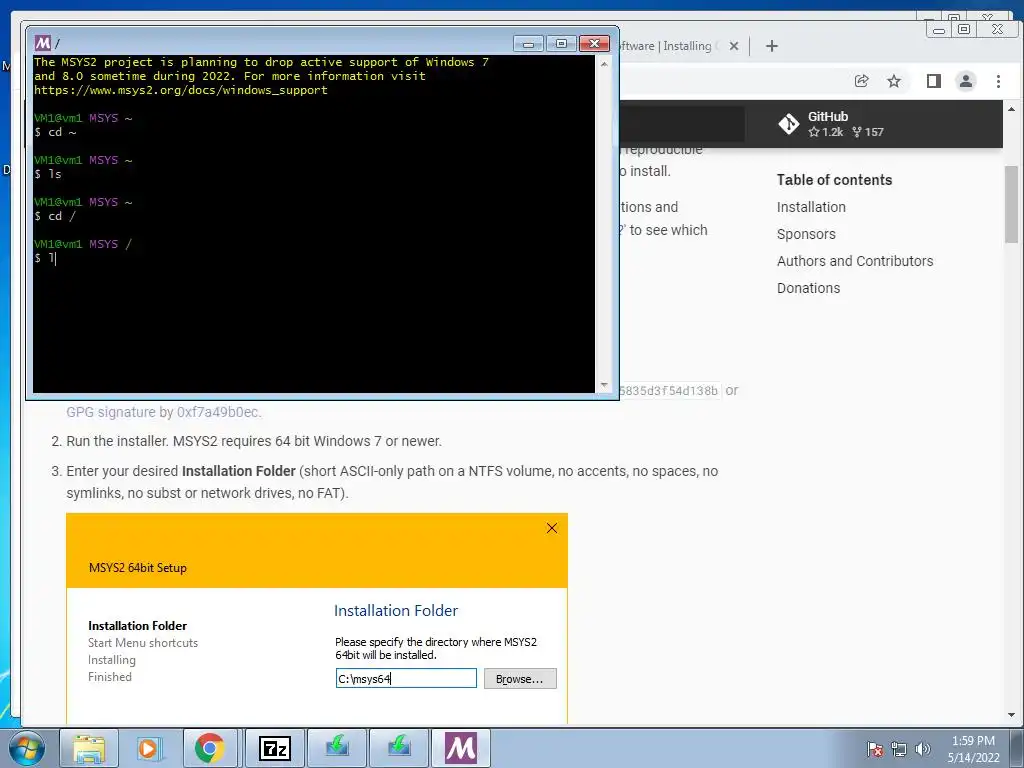Minimize the MSYS2 terminal window
The height and width of the screenshot is (768, 1024).
click(x=528, y=44)
